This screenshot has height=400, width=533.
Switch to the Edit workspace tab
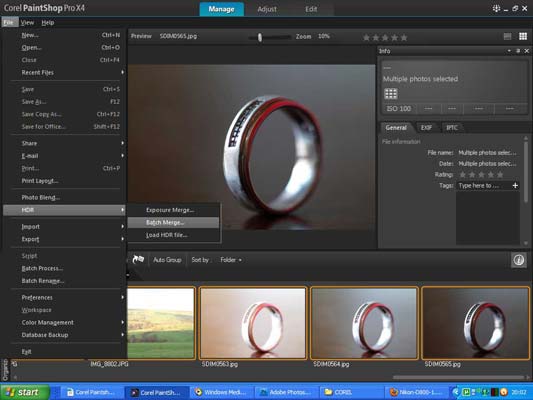point(311,9)
